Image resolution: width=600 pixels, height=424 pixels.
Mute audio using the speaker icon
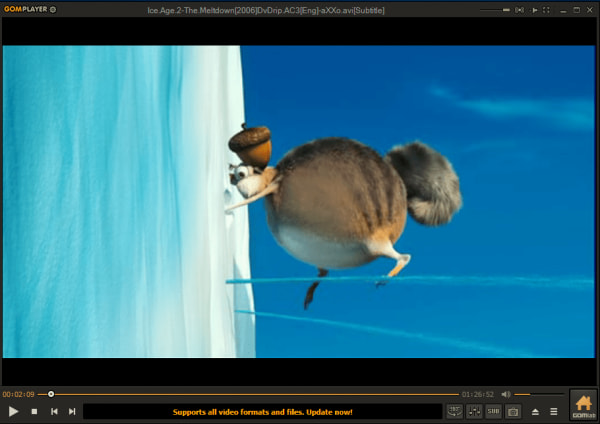[506, 394]
